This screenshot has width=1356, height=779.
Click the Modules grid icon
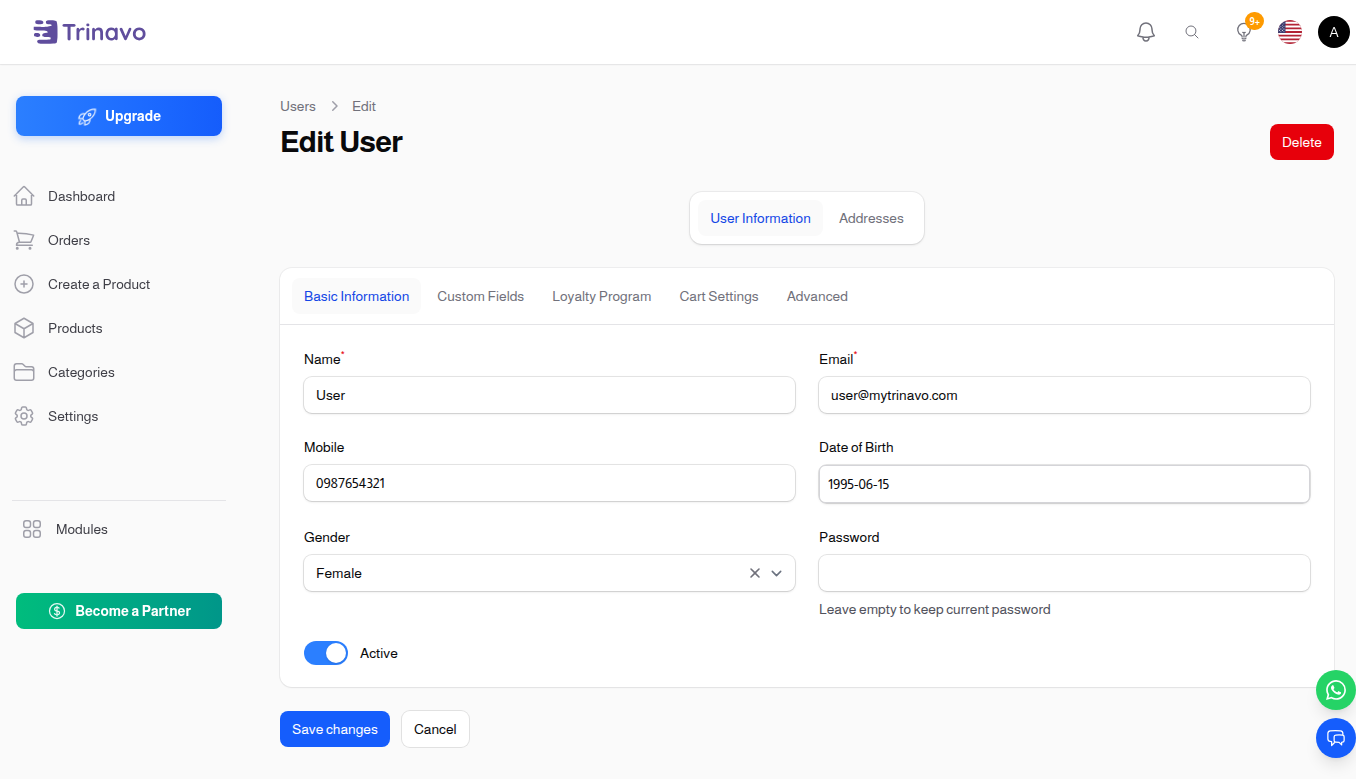(32, 529)
